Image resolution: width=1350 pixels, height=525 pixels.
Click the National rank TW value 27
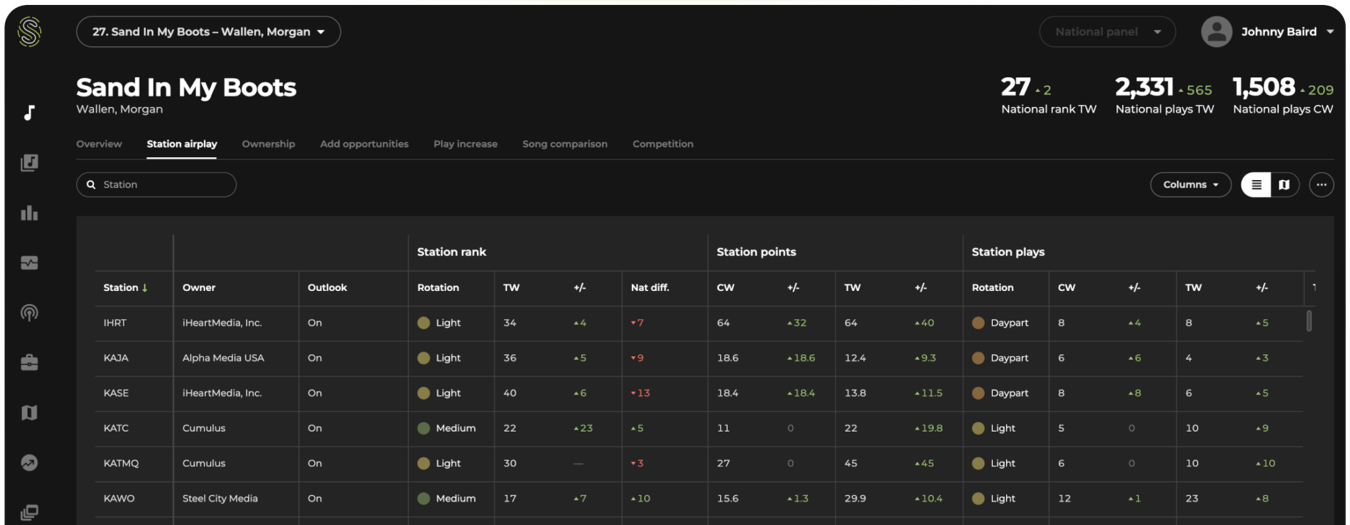pyautogui.click(x=1015, y=87)
